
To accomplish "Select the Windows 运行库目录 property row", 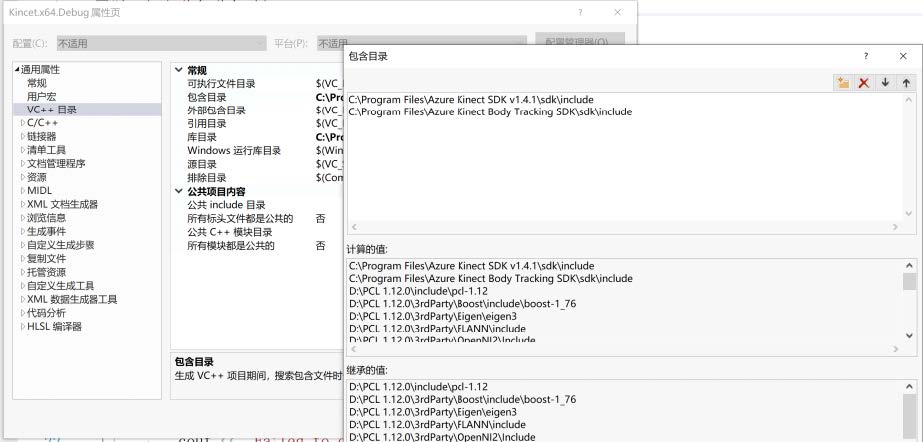I will coord(259,151).
